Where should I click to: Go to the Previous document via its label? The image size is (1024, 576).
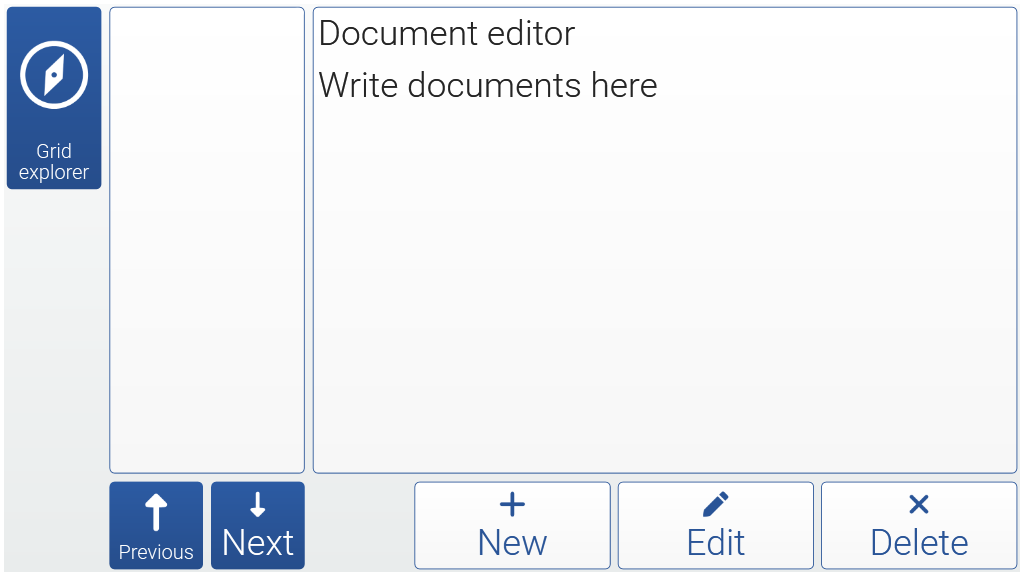click(156, 552)
